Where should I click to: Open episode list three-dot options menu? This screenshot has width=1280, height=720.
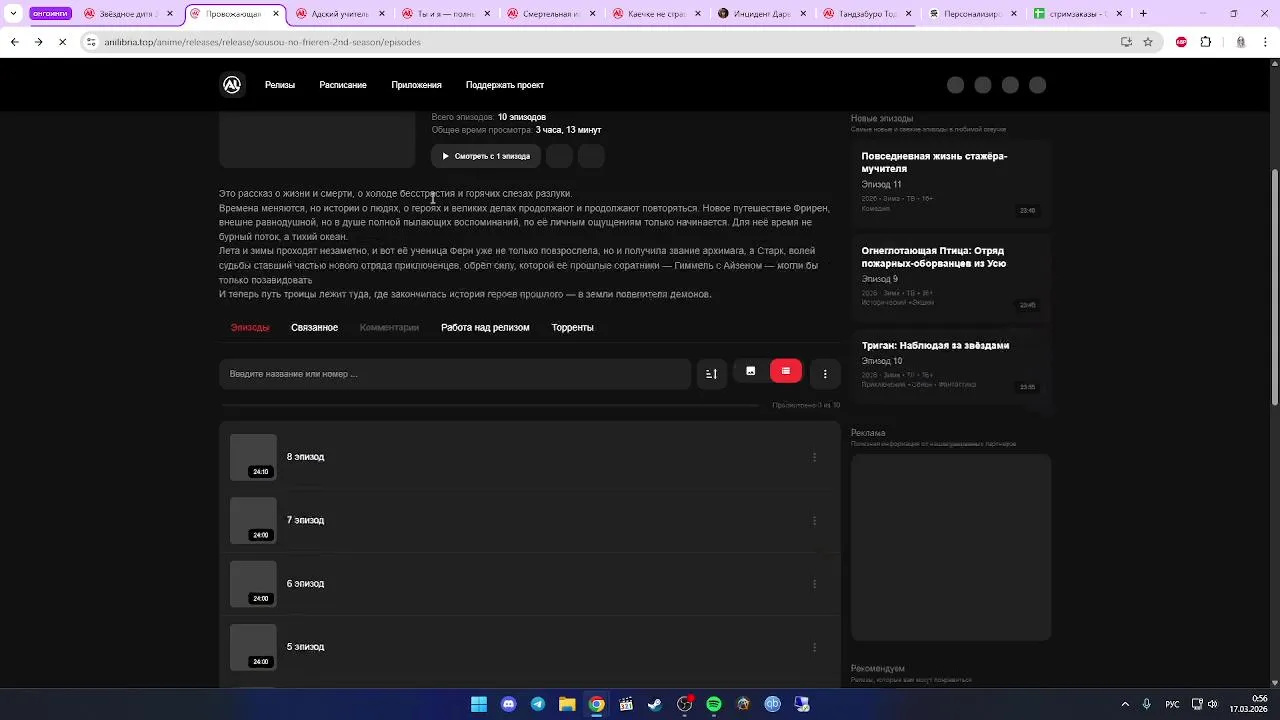tap(825, 374)
